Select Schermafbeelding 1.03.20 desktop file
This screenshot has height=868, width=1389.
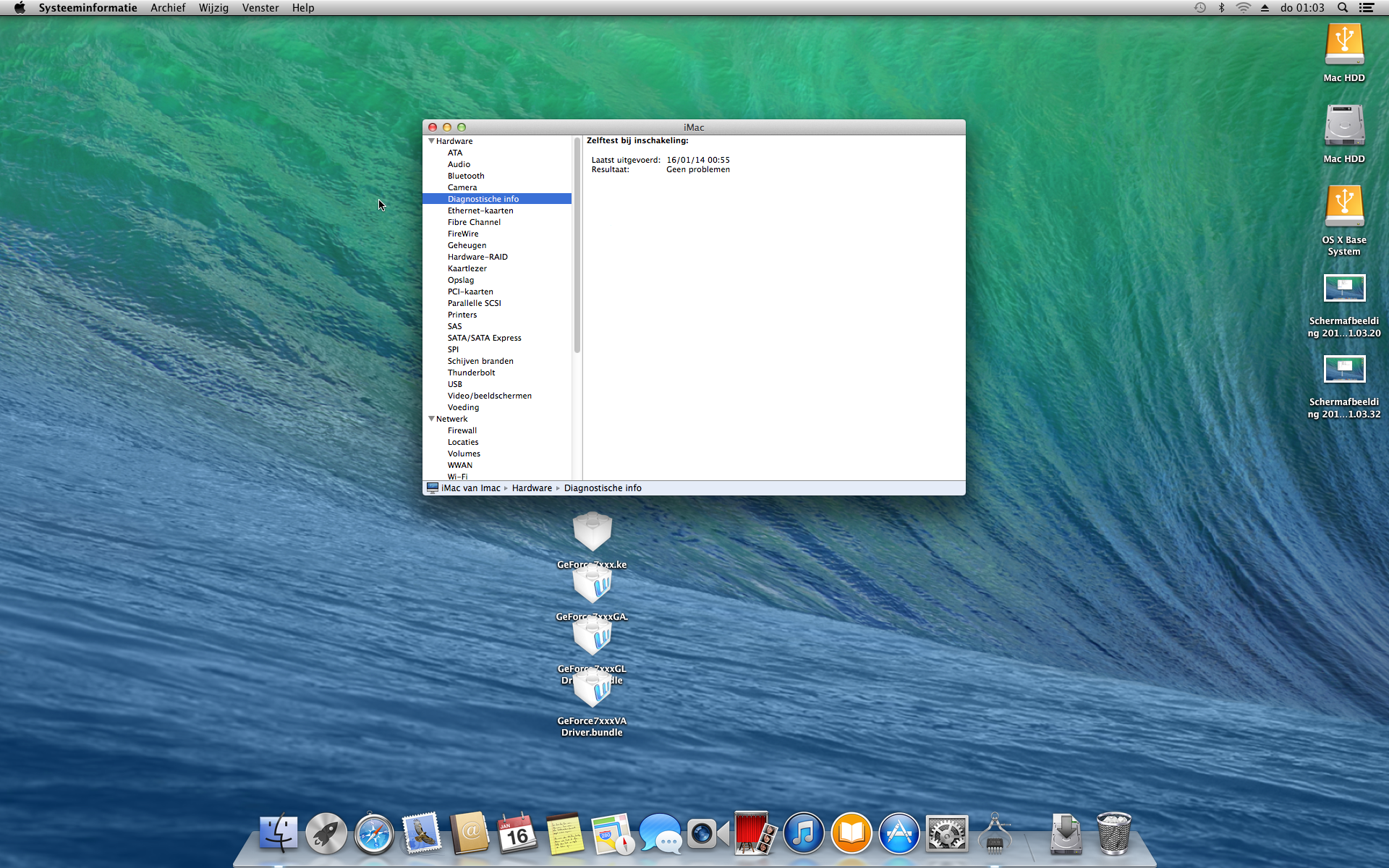(x=1344, y=289)
